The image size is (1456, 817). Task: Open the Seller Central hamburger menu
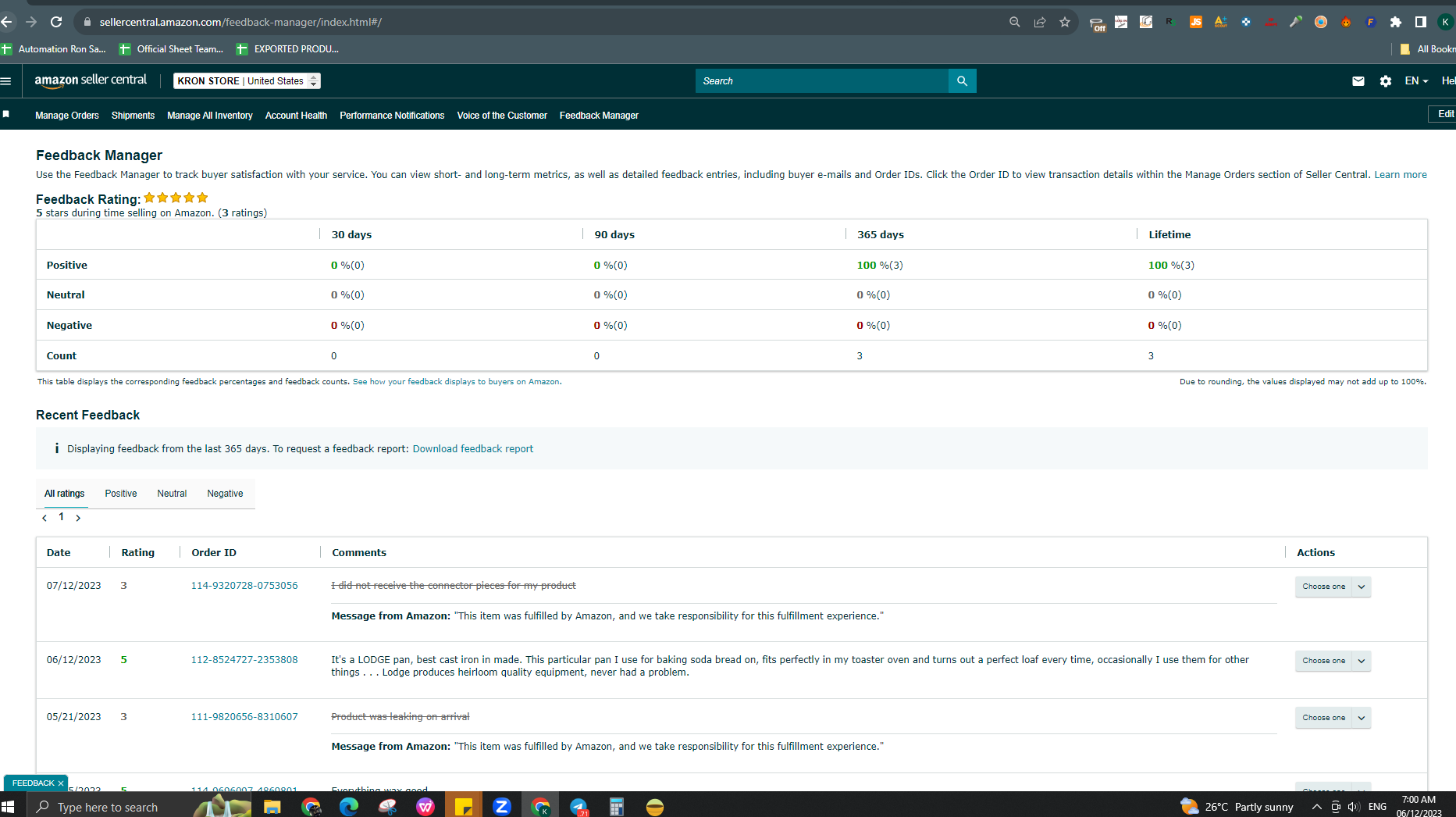(x=6, y=81)
